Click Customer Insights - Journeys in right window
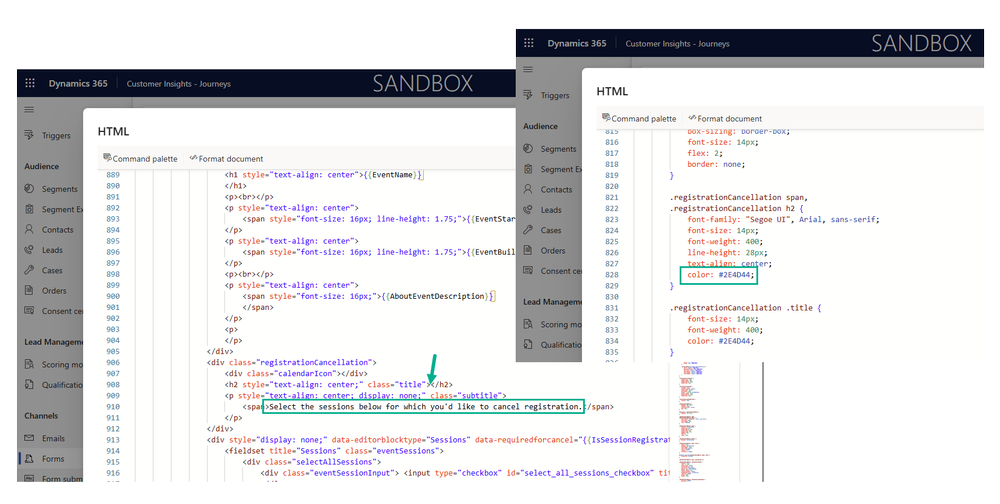This screenshot has height=504, width=1000. (677, 43)
